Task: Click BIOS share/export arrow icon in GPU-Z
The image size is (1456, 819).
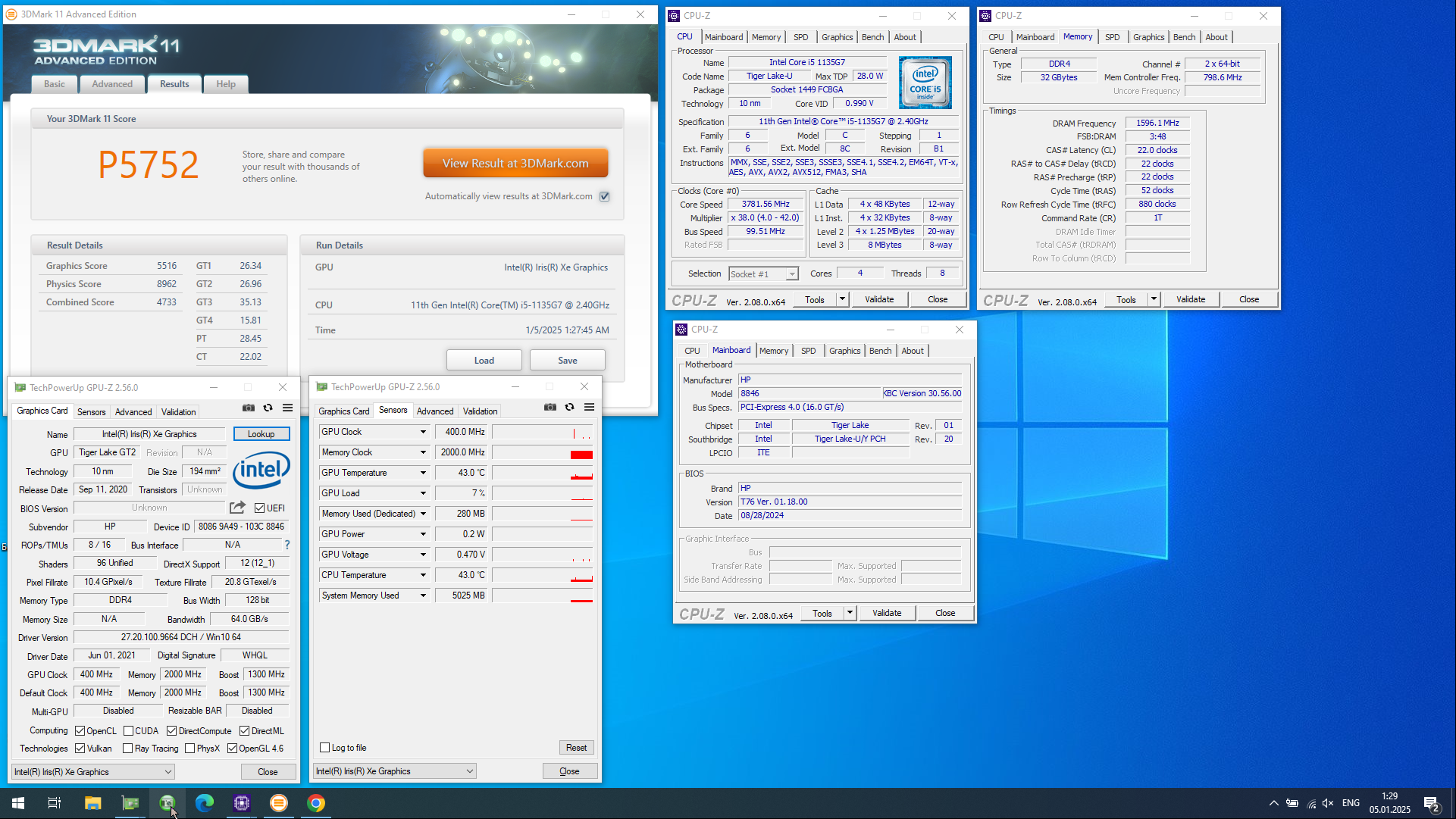Action: click(238, 507)
